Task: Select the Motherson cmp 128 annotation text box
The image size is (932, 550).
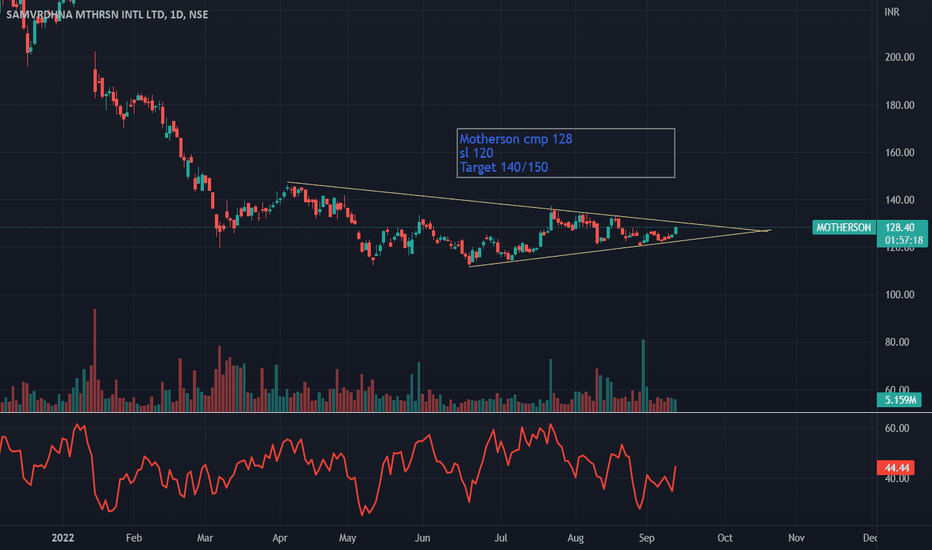Action: click(x=566, y=153)
